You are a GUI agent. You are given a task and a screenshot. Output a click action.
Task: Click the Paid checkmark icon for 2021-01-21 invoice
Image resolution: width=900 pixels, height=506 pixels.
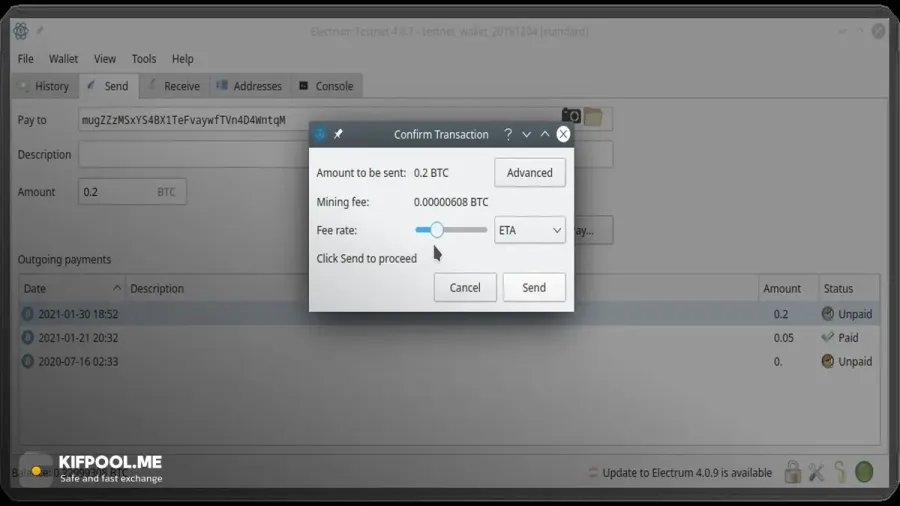coord(828,337)
